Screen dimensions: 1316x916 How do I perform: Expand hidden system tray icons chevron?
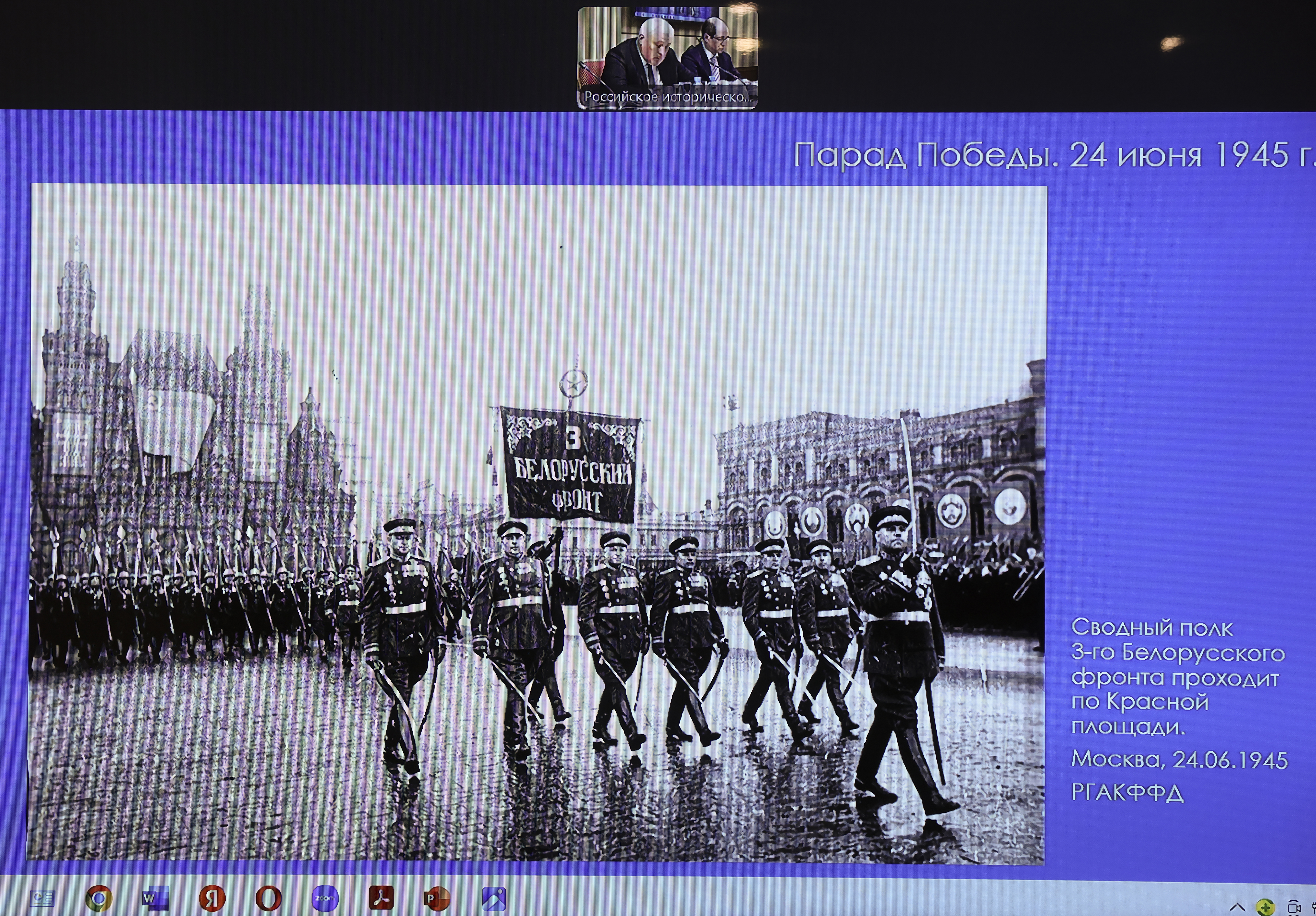[x=1237, y=907]
